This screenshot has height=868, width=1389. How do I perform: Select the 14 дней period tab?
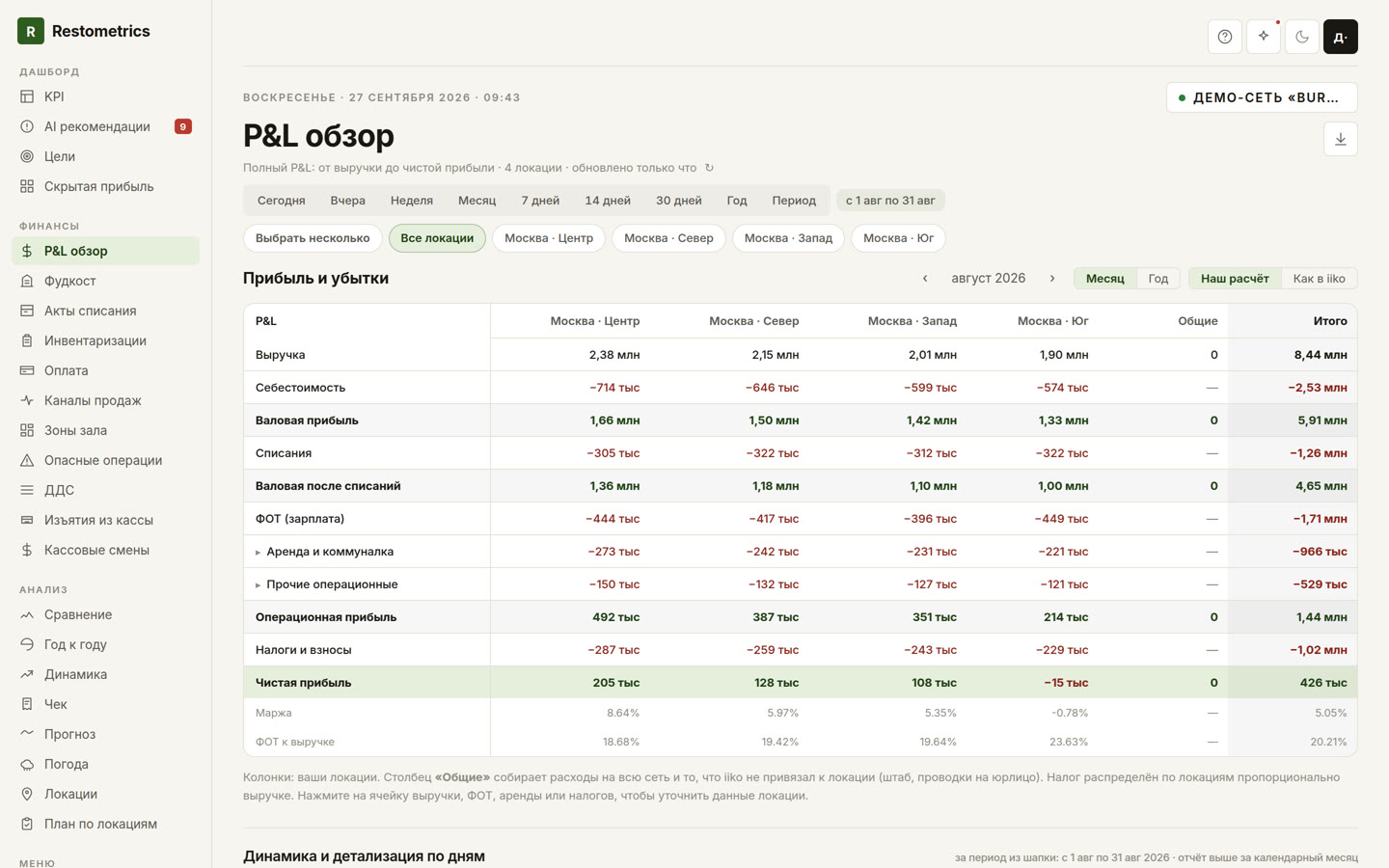[x=608, y=201]
